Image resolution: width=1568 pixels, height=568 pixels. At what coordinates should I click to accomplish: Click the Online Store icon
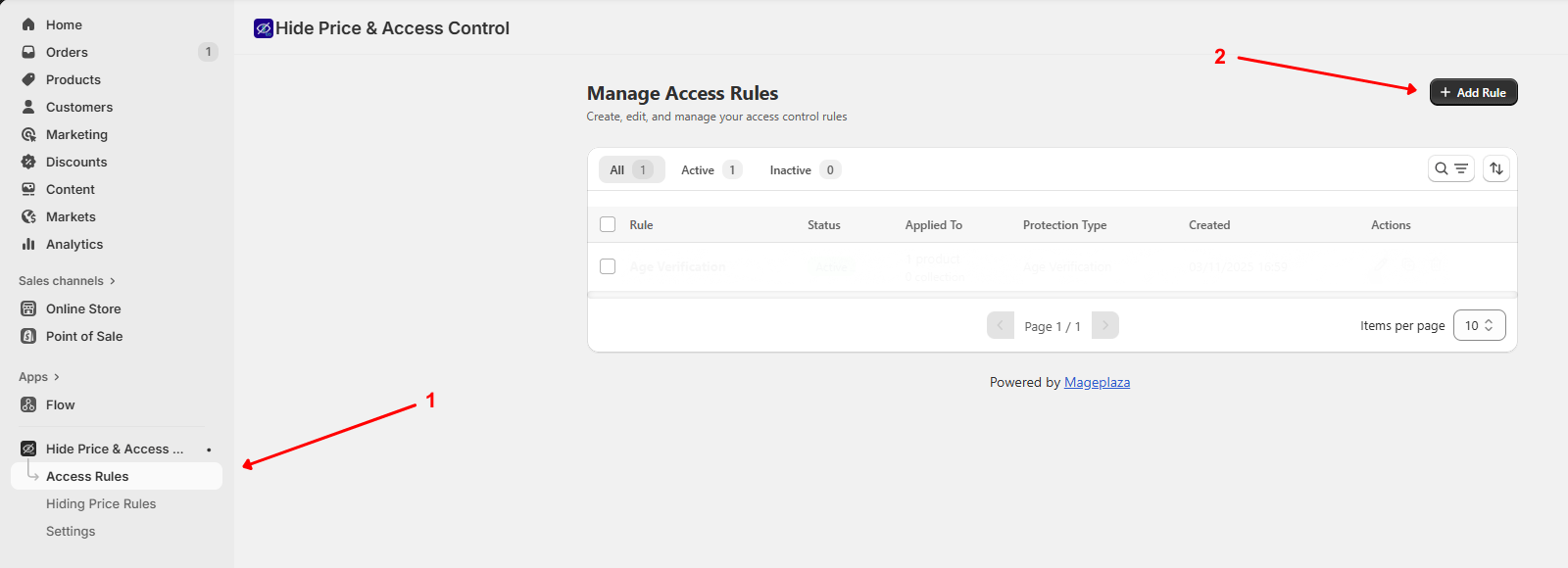[28, 308]
